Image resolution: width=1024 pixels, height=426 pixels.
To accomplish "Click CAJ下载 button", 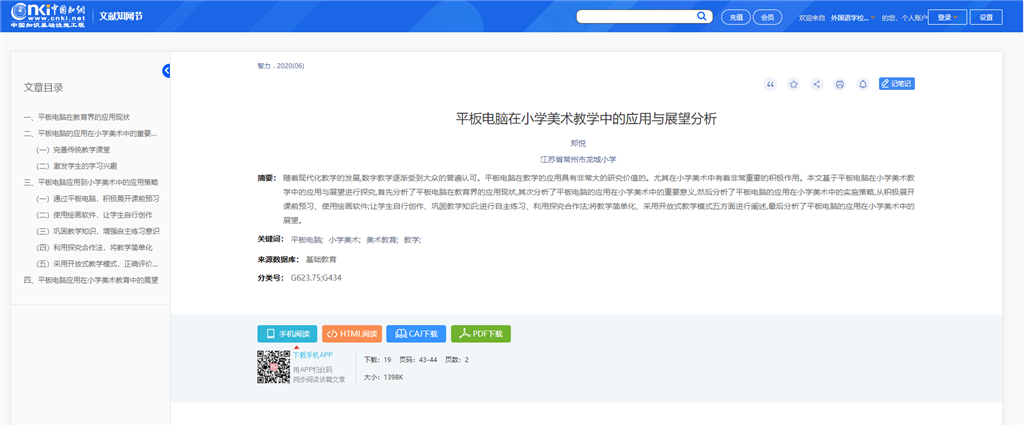I will tap(416, 334).
